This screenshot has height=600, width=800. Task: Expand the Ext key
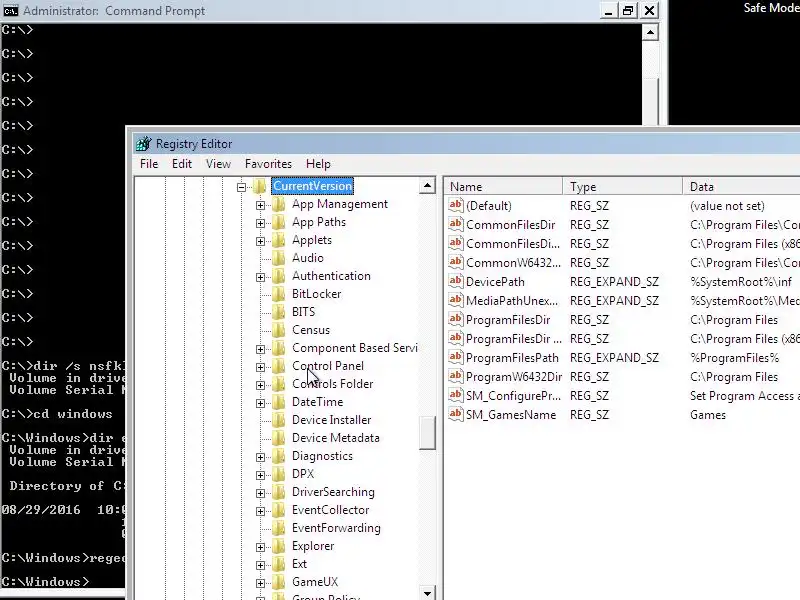click(260, 565)
